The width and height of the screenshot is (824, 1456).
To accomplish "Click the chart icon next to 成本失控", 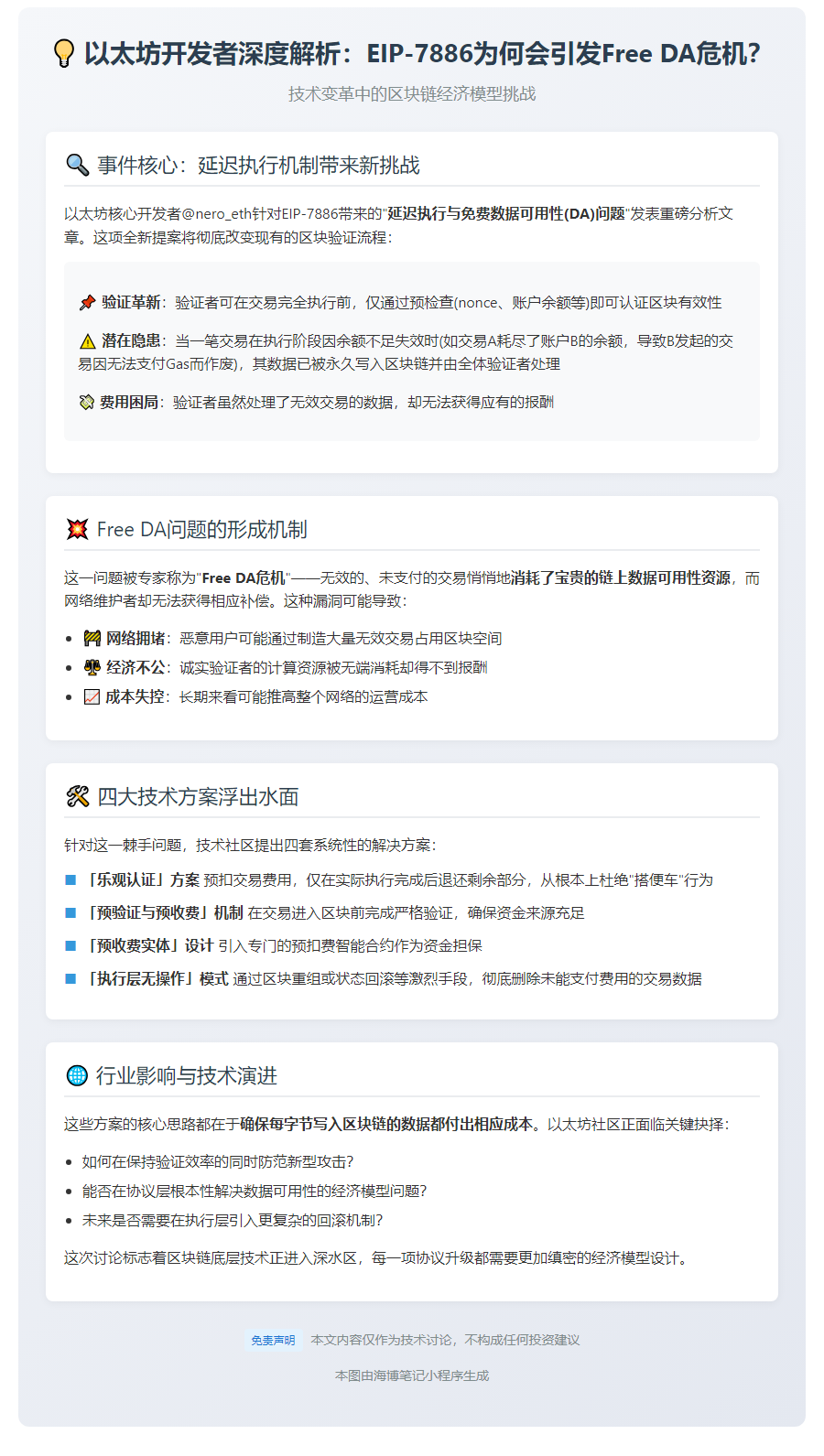I will pyautogui.click(x=92, y=696).
